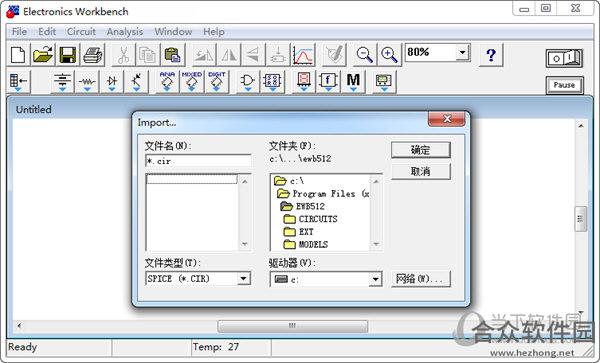Click the Temp: 27 status field
The width and height of the screenshot is (600, 363).
231,347
